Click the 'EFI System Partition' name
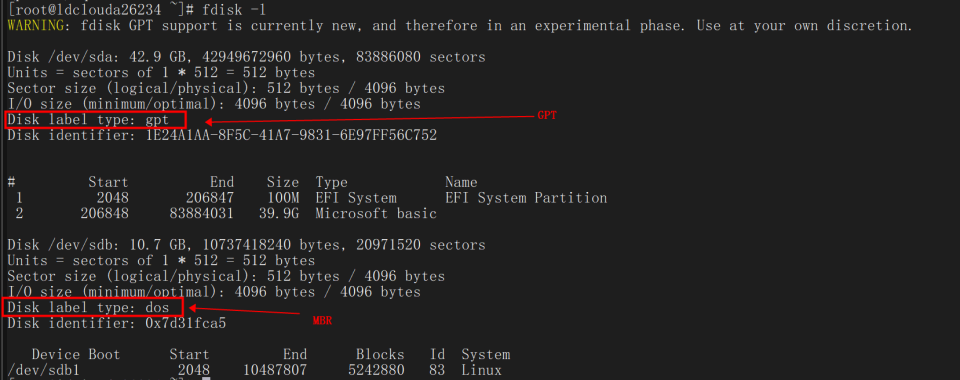The image size is (960, 380). tap(526, 198)
